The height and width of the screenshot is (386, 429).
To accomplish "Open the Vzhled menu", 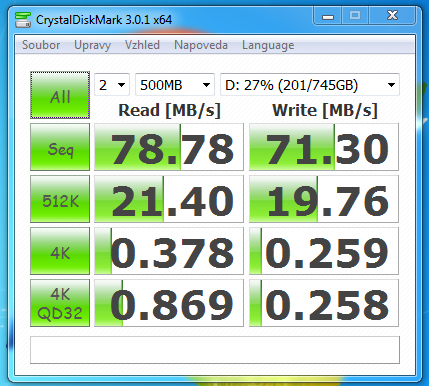I will (x=142, y=45).
